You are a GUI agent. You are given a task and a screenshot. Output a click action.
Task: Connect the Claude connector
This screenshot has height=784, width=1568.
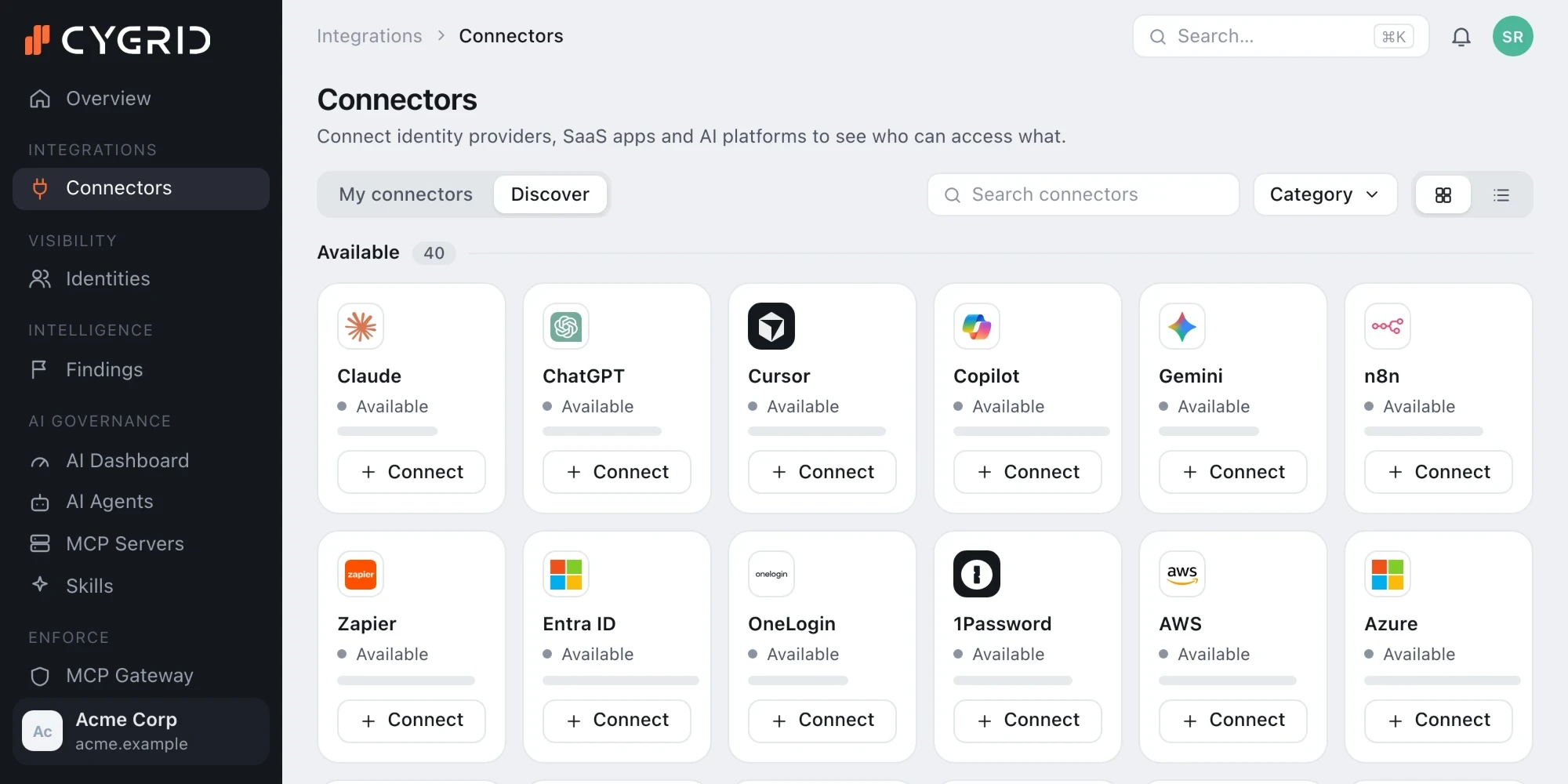tap(412, 472)
